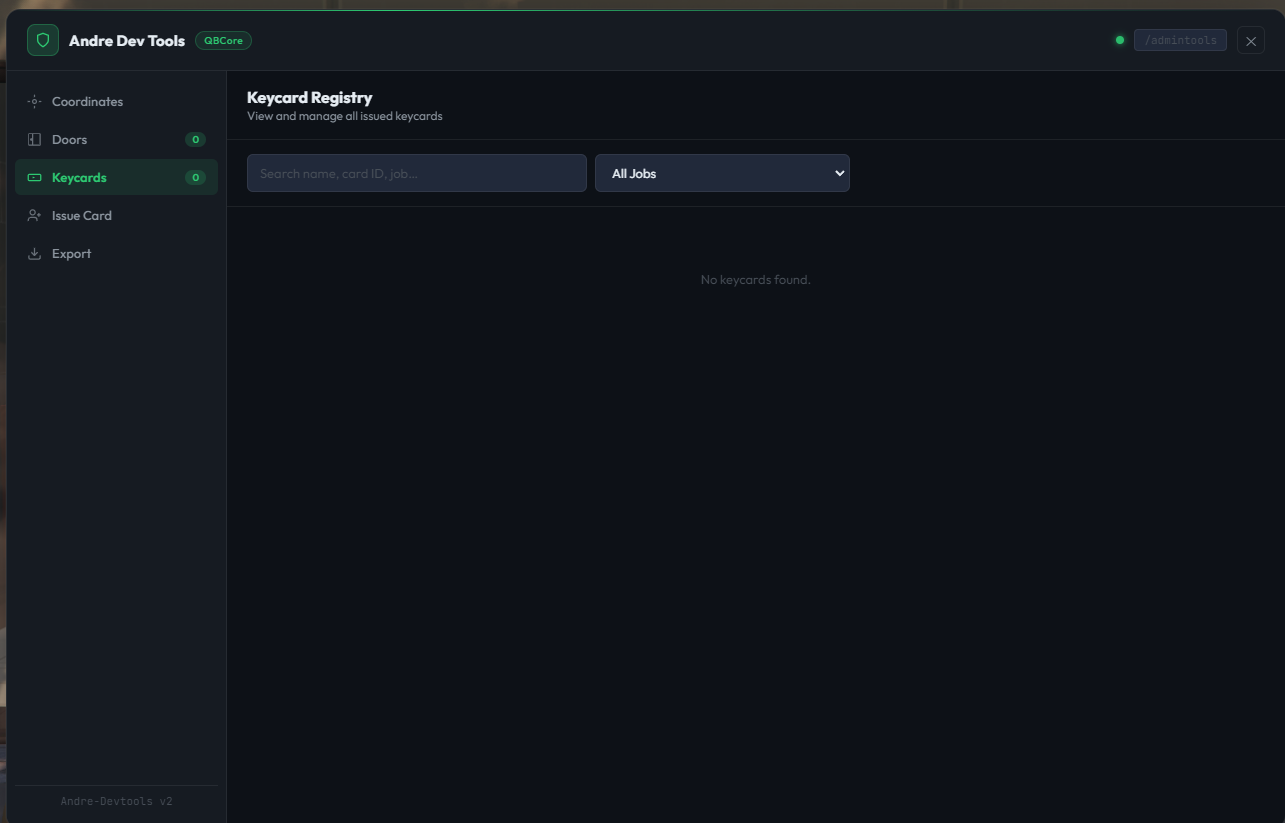Open the Doors section
The width and height of the screenshot is (1285, 823).
[116, 140]
